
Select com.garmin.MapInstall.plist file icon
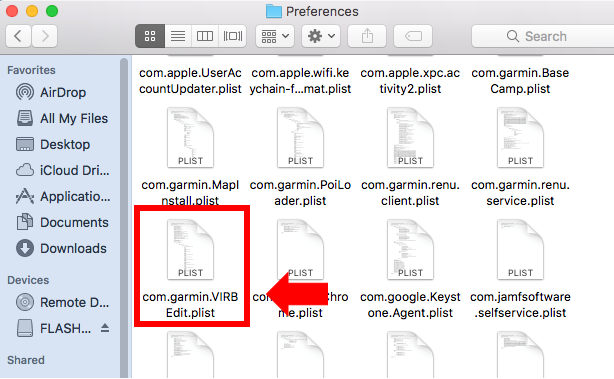[x=190, y=138]
